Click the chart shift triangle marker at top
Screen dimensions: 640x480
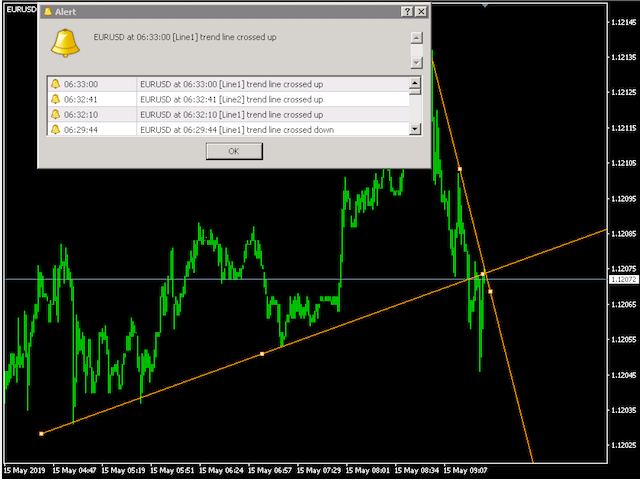(484, 5)
